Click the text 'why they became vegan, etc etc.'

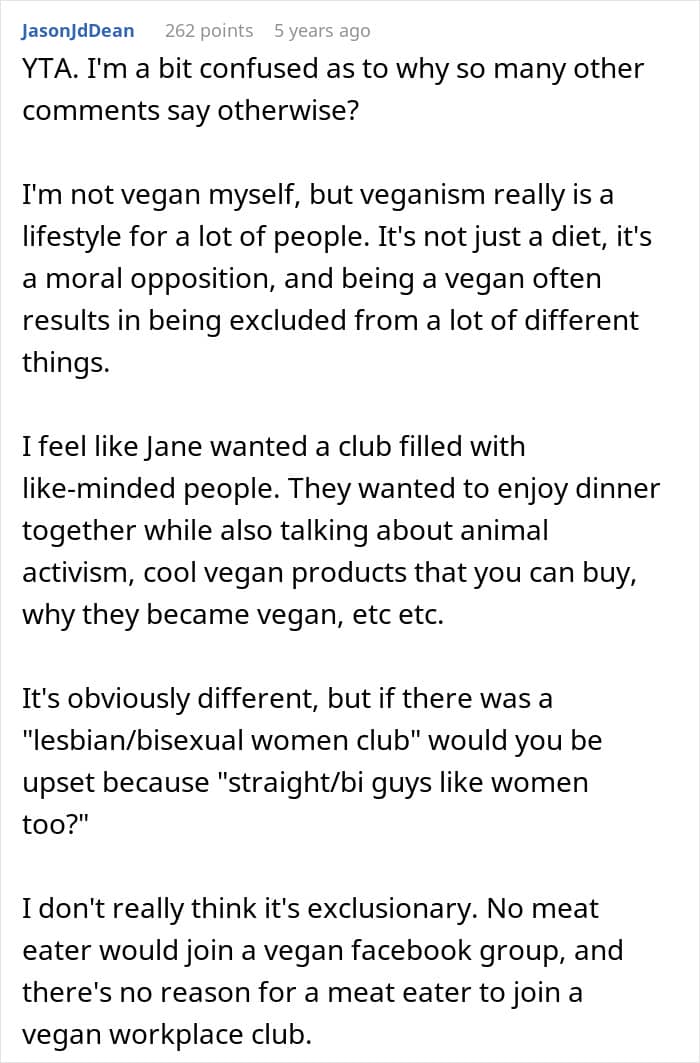232,615
